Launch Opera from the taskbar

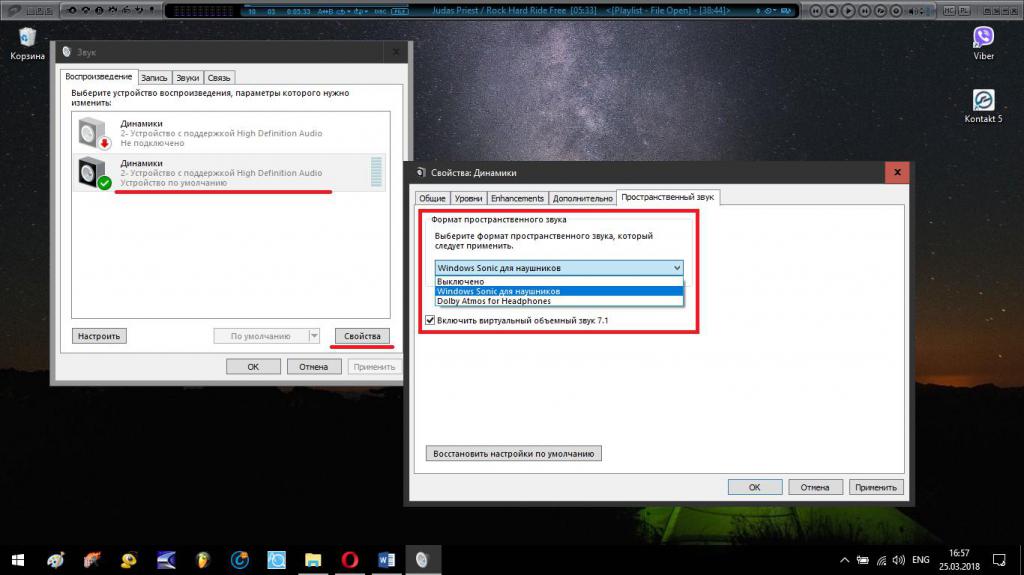349,560
